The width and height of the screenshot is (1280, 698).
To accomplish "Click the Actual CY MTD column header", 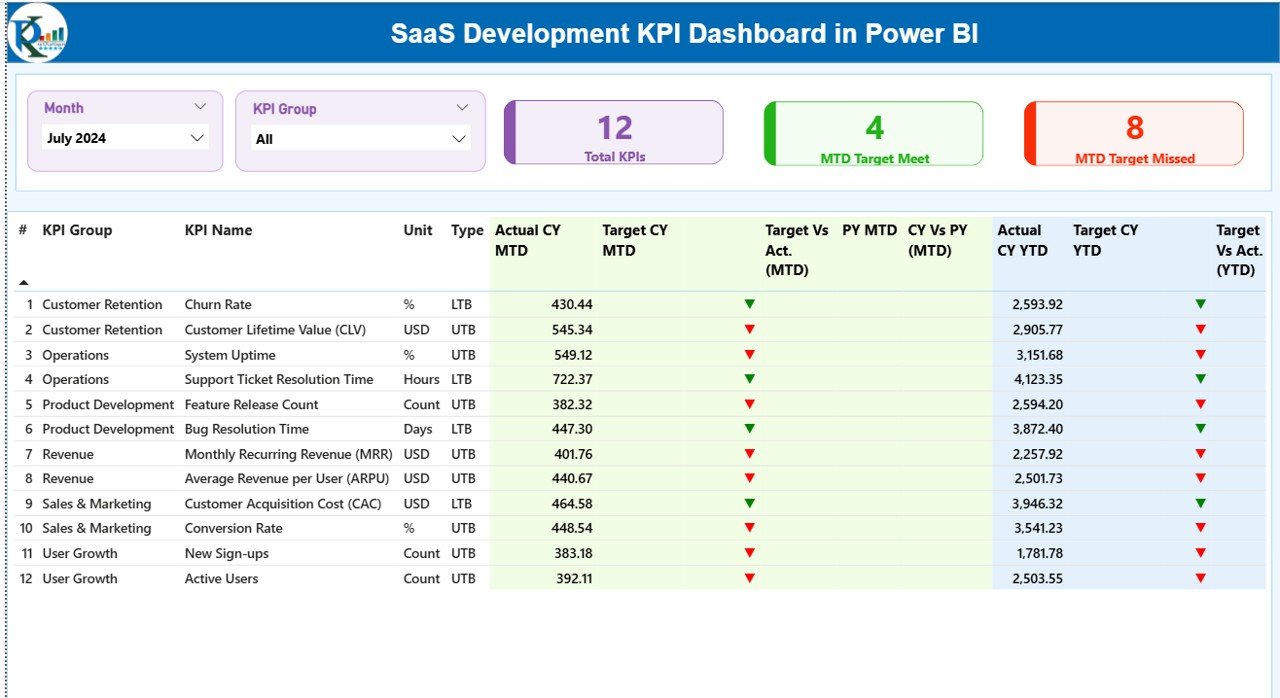I will [528, 240].
